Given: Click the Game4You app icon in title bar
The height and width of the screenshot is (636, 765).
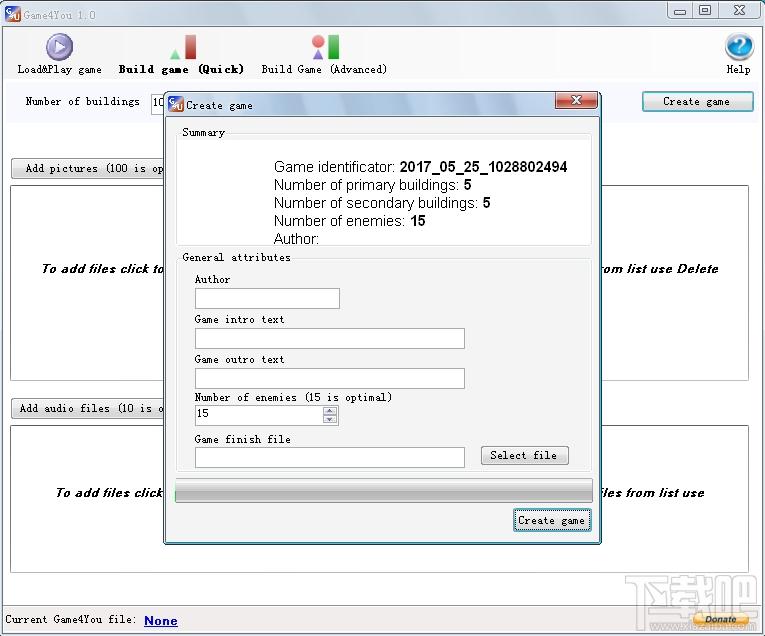Looking at the screenshot, I should pyautogui.click(x=12, y=14).
